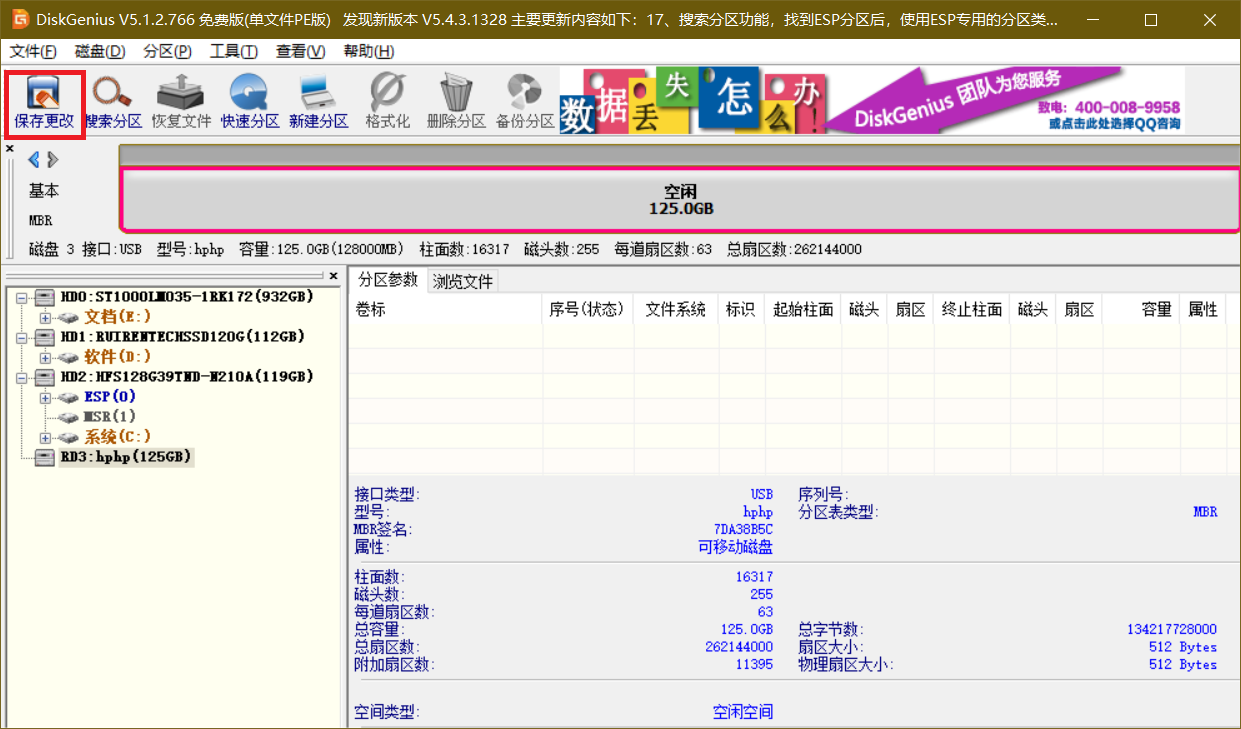Click the 新建分区 new partition icon
The height and width of the screenshot is (729, 1241).
pos(318,102)
